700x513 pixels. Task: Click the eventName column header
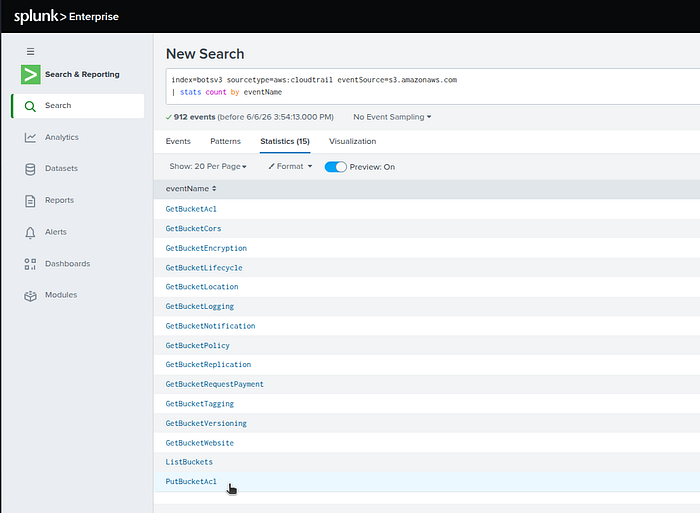click(x=187, y=189)
